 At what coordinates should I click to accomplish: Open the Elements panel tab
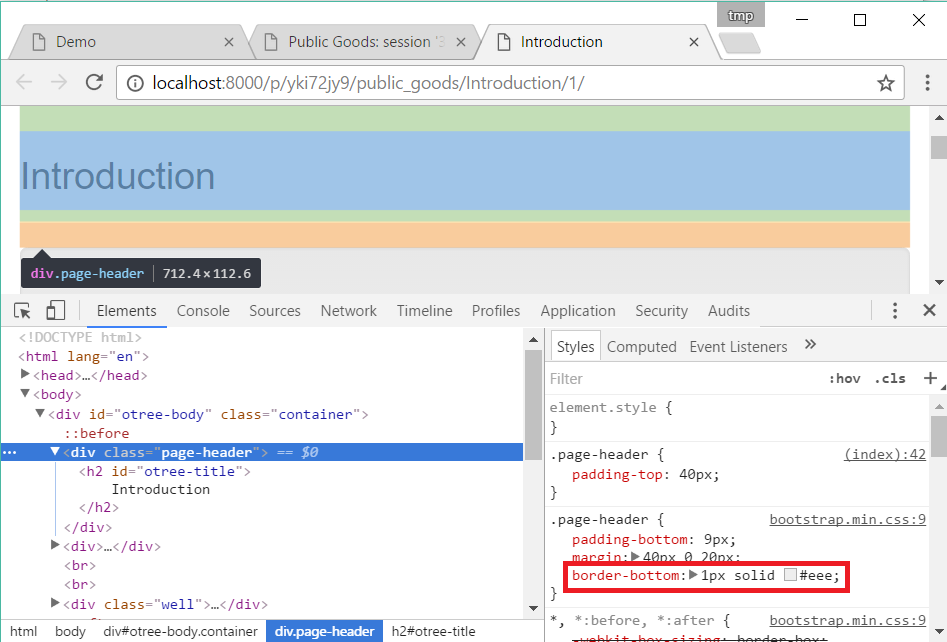tap(126, 311)
